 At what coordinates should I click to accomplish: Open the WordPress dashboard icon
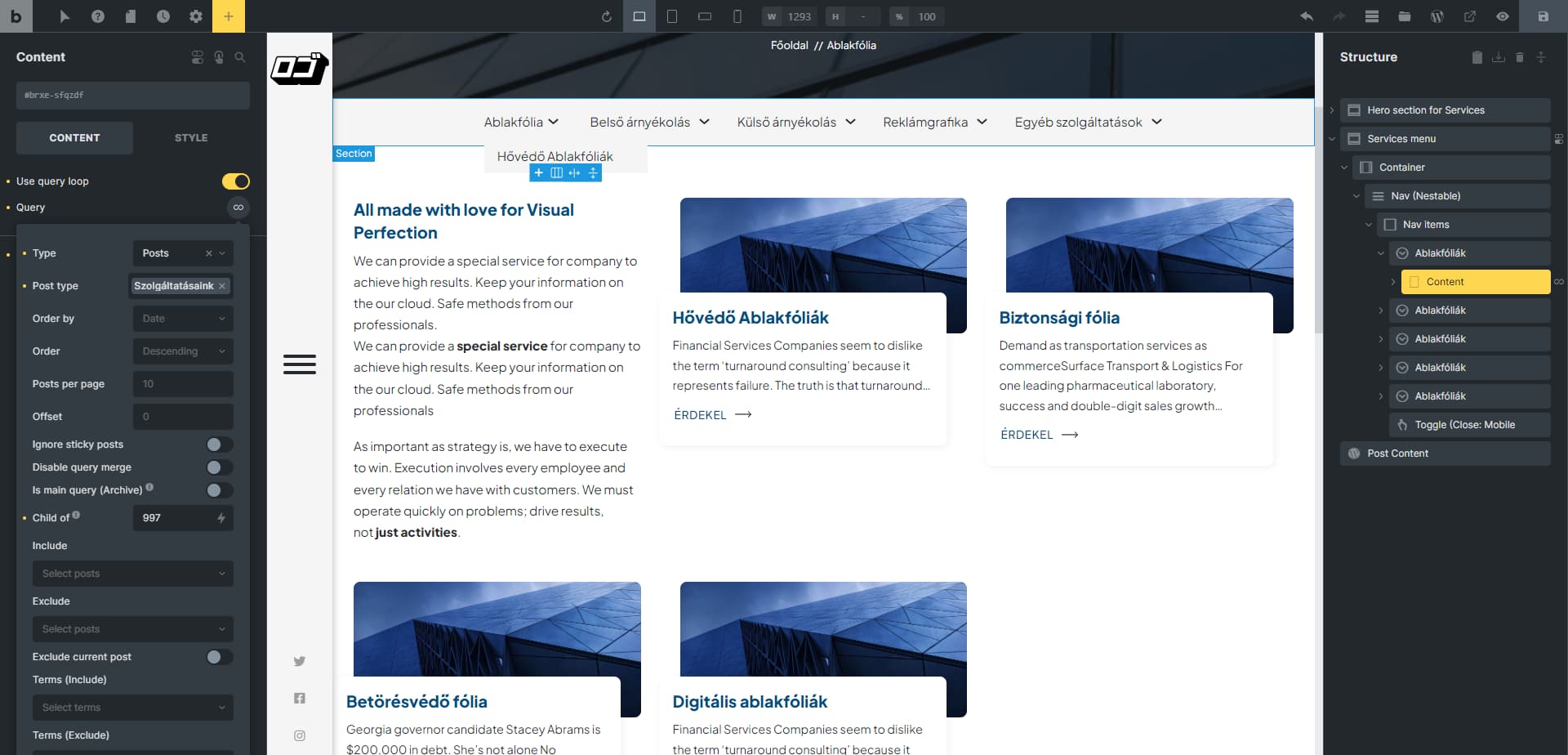1437,16
